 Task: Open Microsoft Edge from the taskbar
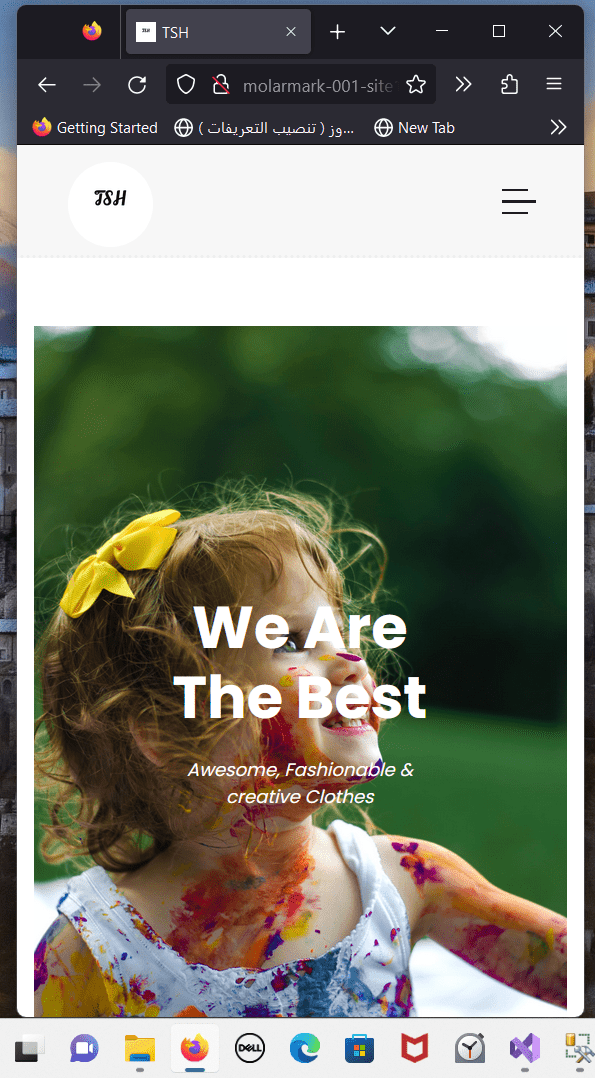click(x=304, y=1049)
